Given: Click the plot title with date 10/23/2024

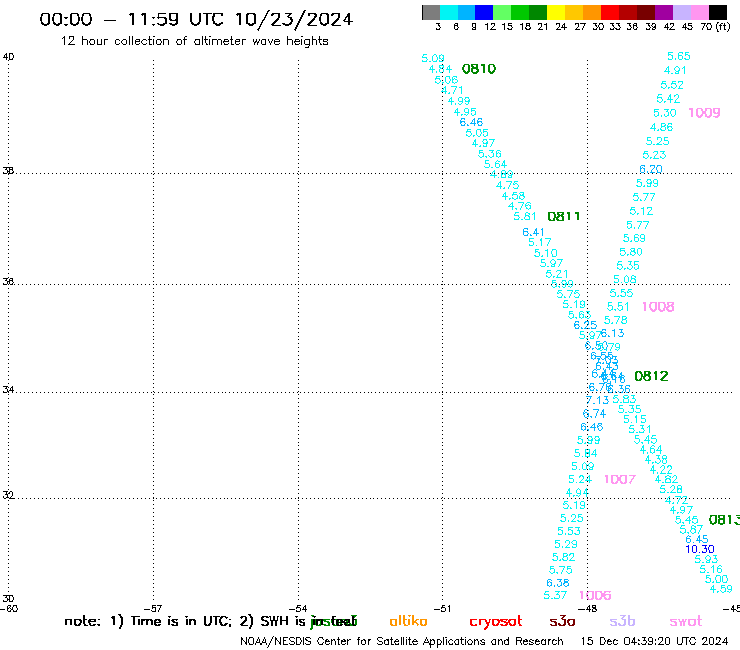Looking at the screenshot, I should click(x=196, y=19).
